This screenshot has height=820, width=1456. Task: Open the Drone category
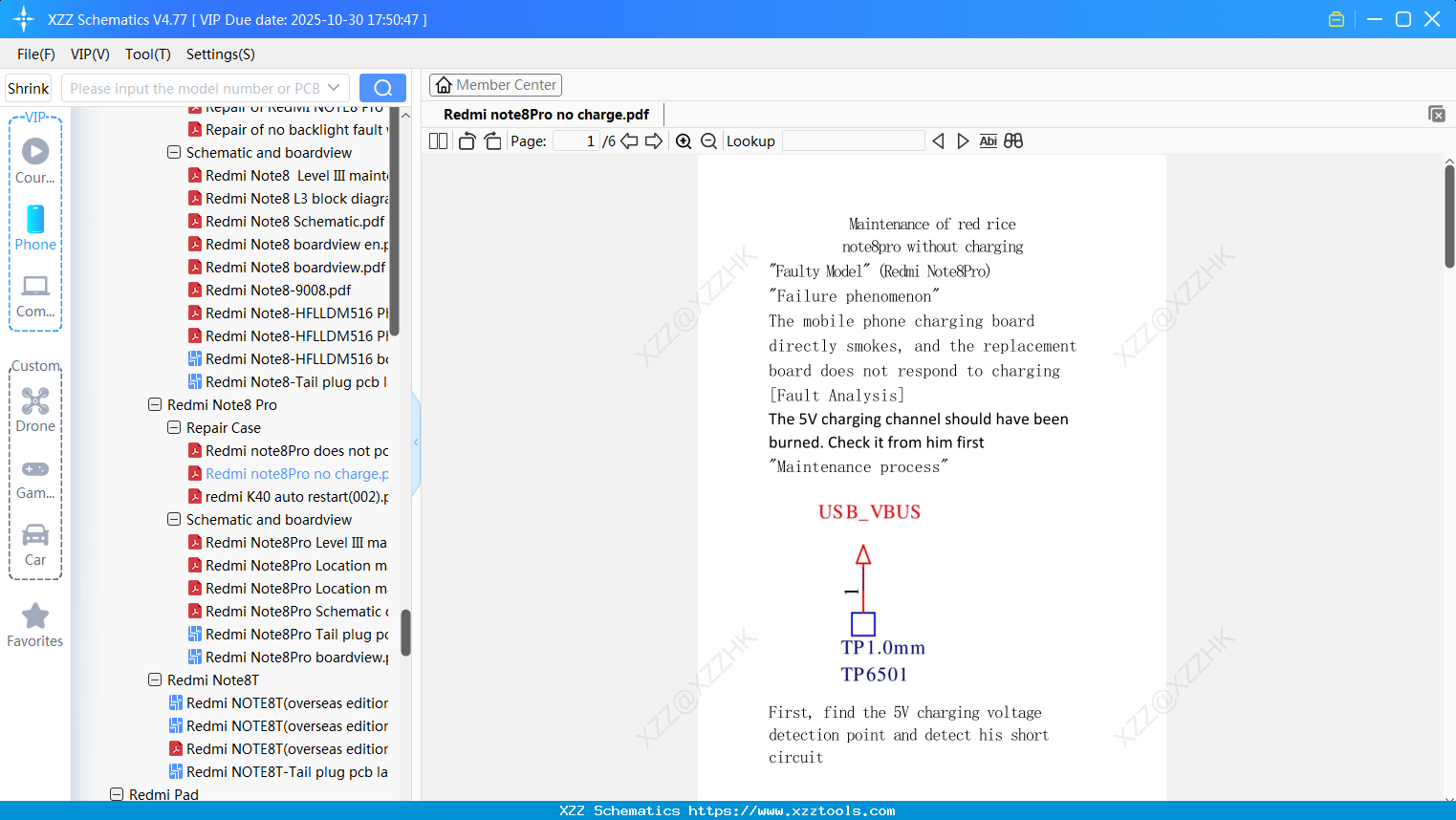35,410
